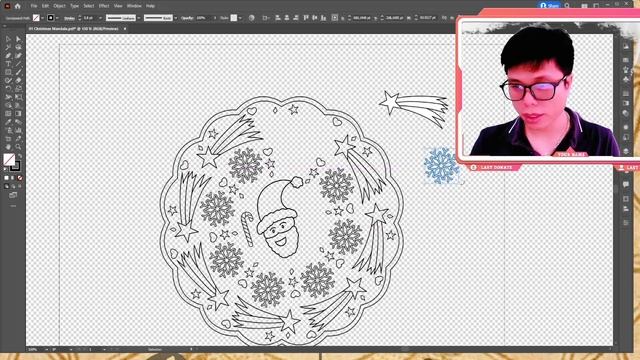The height and width of the screenshot is (360, 640).
Task: Choose the Free Transform tool
Action: tap(18, 97)
